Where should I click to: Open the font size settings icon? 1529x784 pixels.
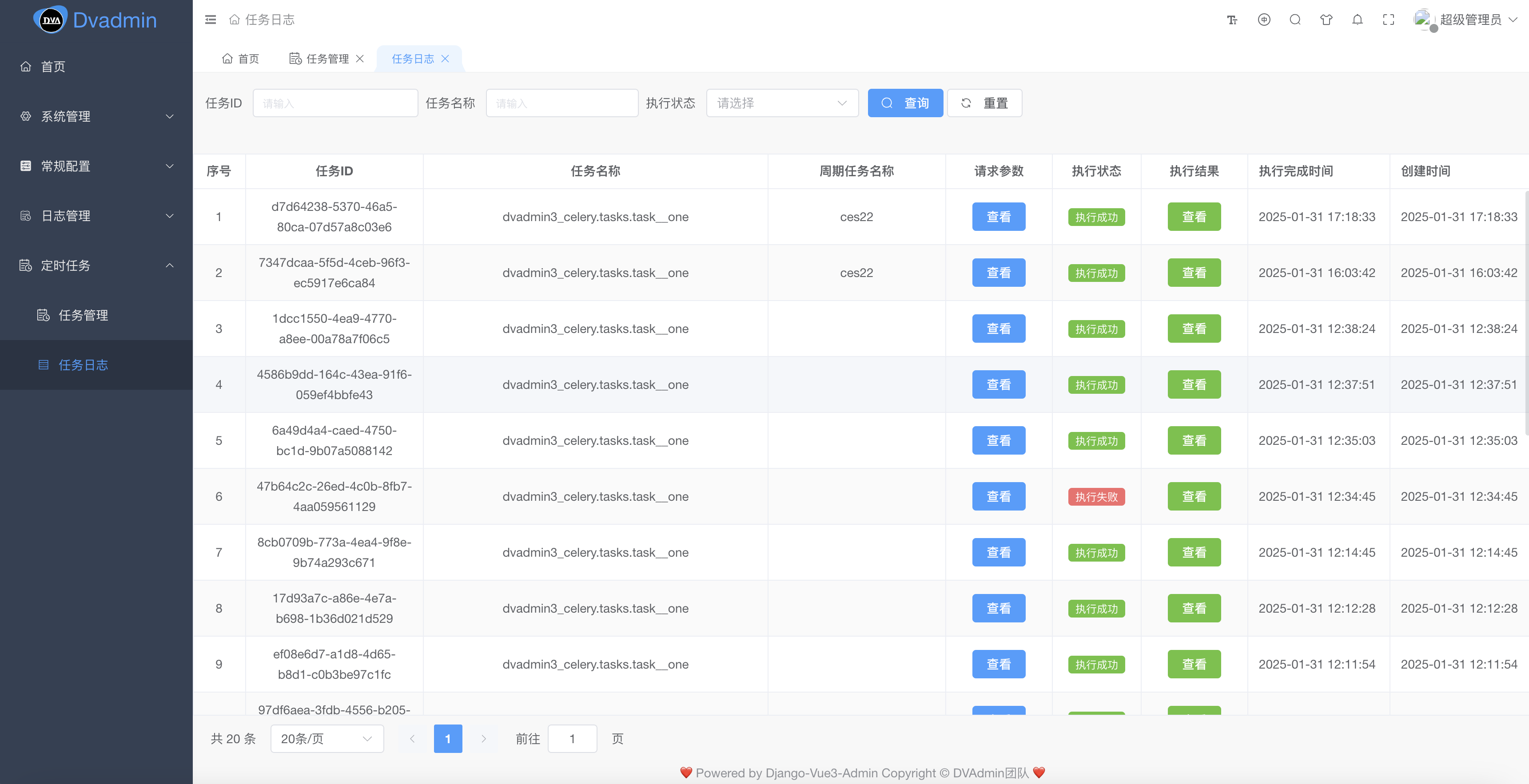click(1232, 20)
